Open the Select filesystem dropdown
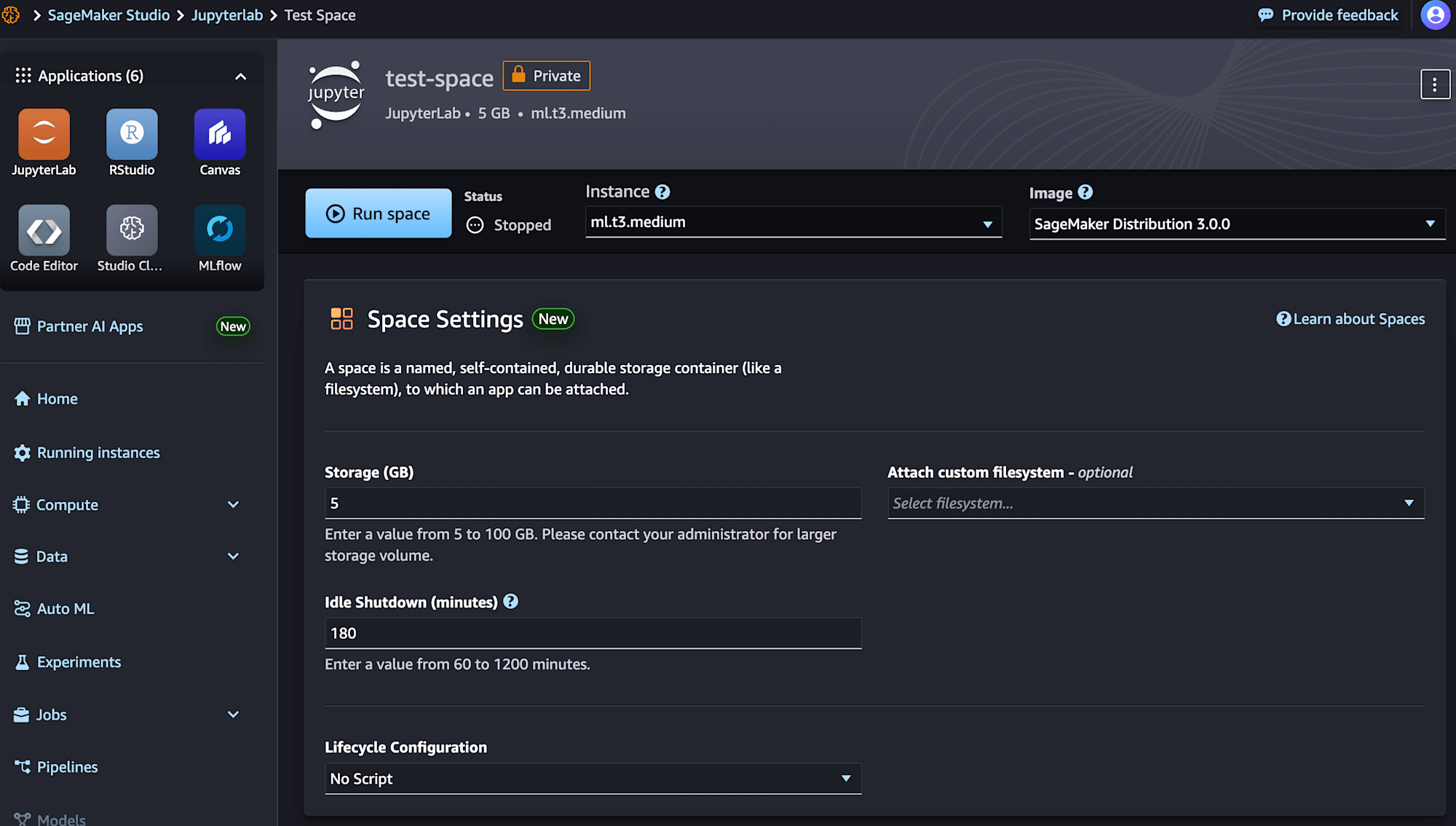Image resolution: width=1456 pixels, height=826 pixels. click(1155, 503)
